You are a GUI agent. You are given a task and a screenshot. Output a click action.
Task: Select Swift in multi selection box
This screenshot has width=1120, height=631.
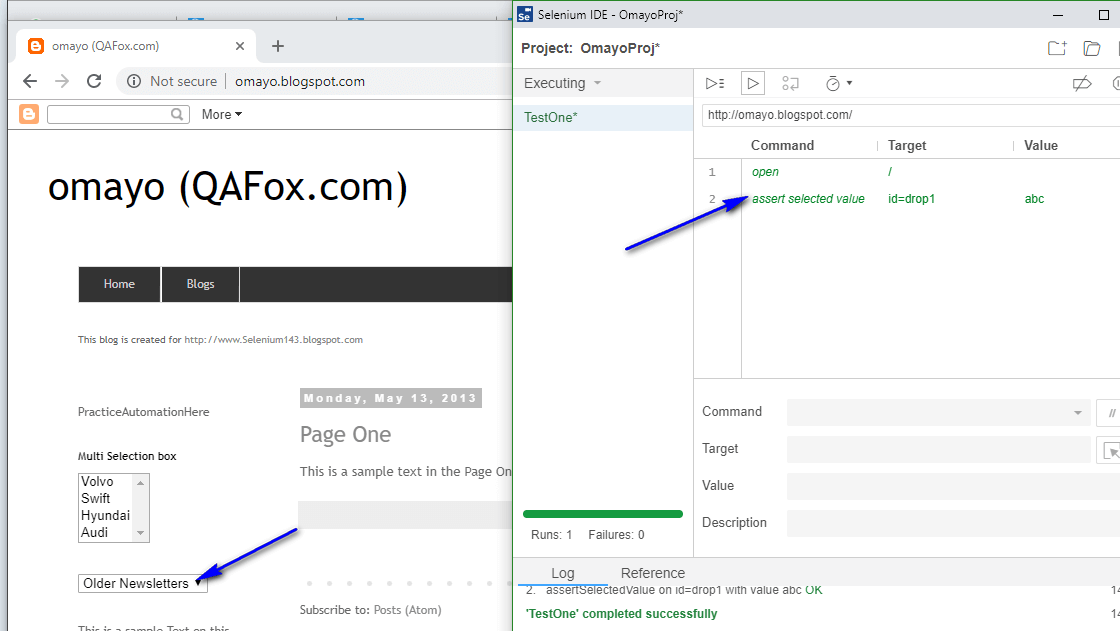[96, 499]
